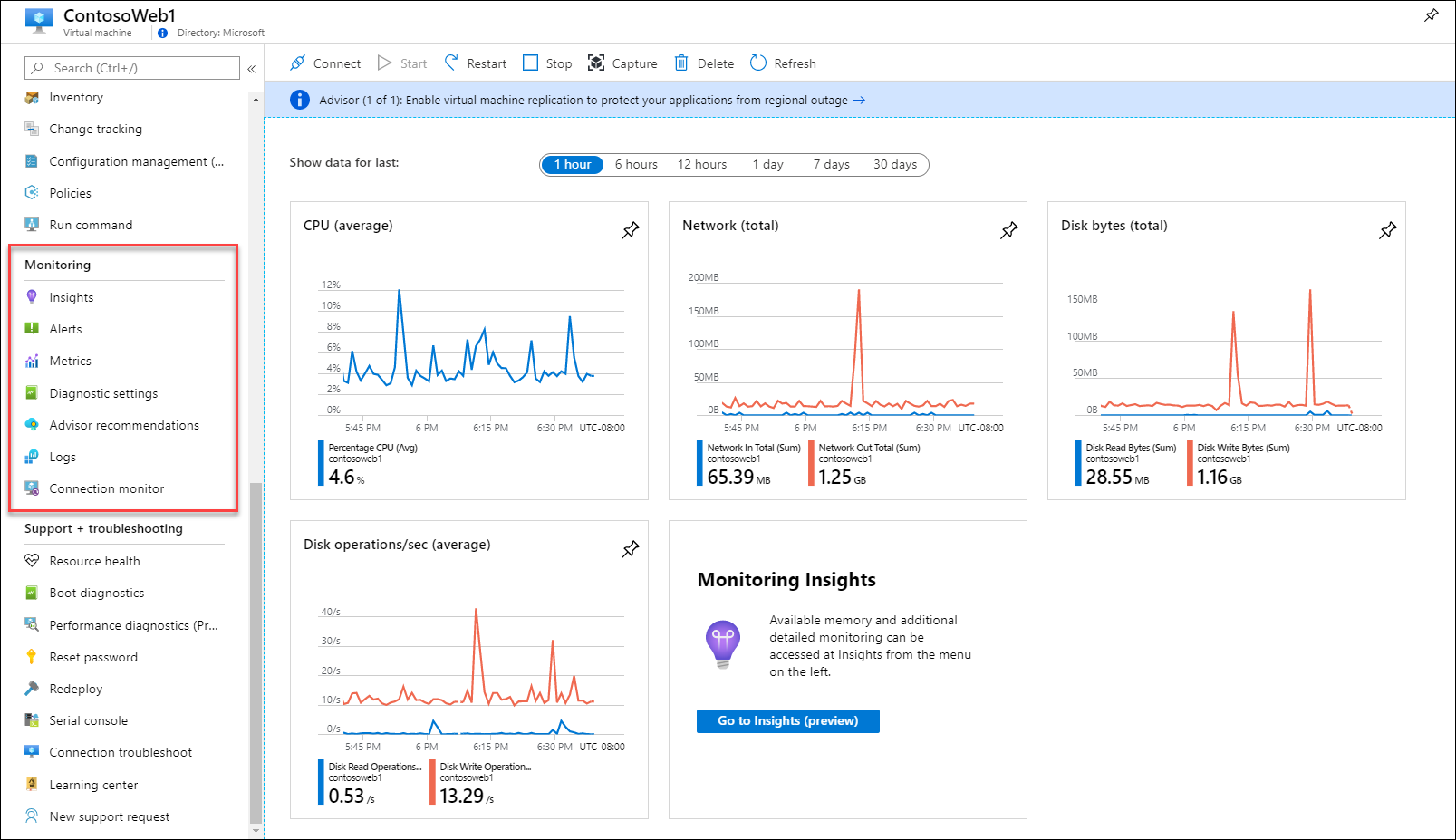Select the 1 day time range
This screenshot has width=1456, height=840.
pos(767,164)
